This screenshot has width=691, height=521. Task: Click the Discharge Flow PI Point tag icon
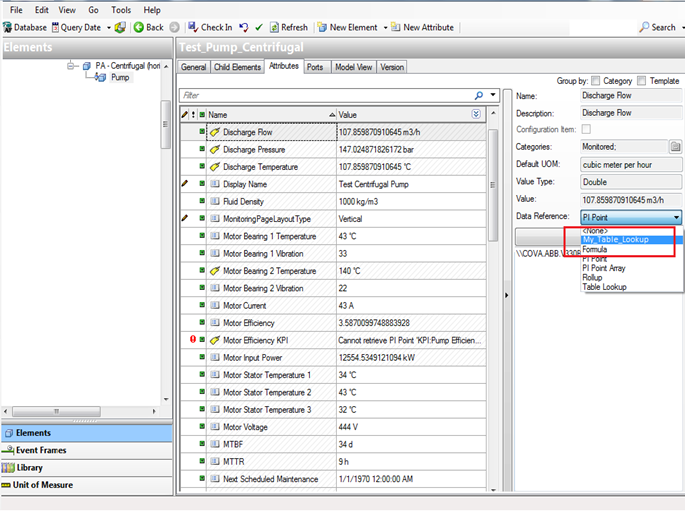point(215,132)
